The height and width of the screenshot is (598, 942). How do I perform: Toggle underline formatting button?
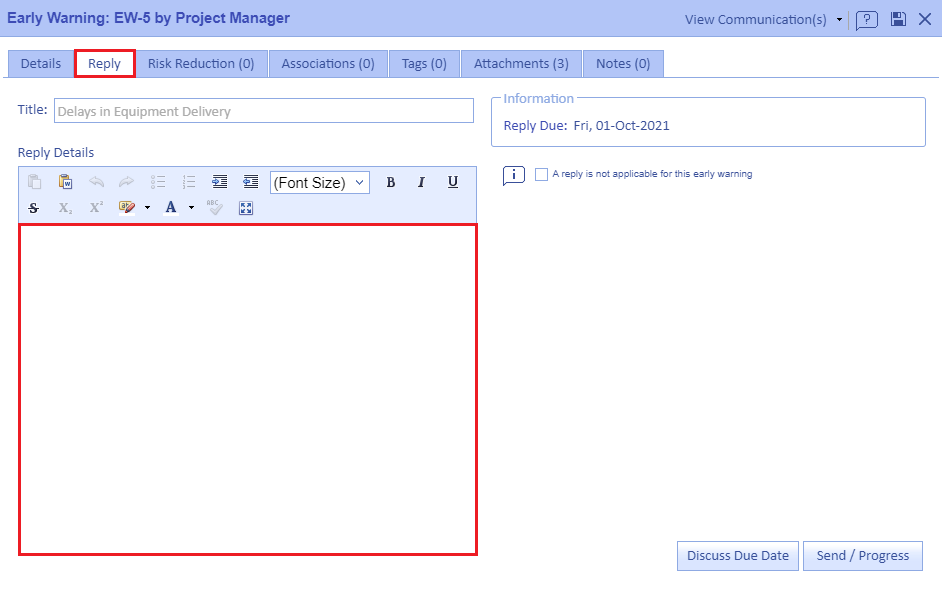[453, 182]
